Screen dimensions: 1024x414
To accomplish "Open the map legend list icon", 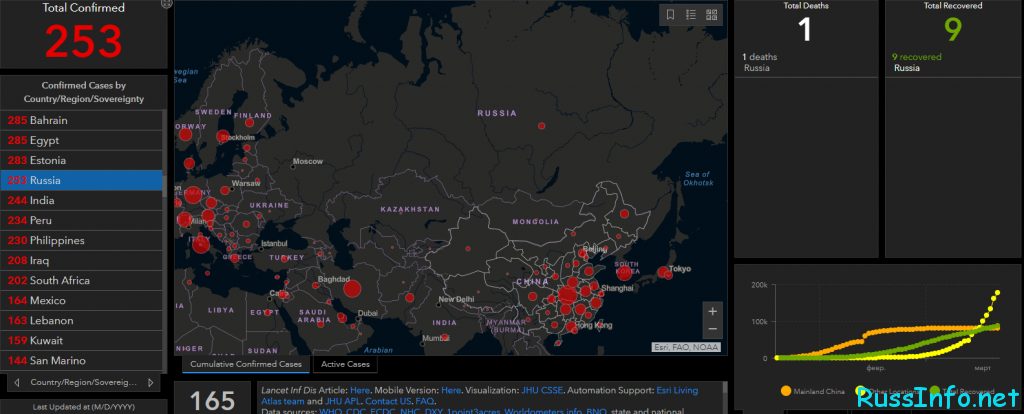I will 691,15.
